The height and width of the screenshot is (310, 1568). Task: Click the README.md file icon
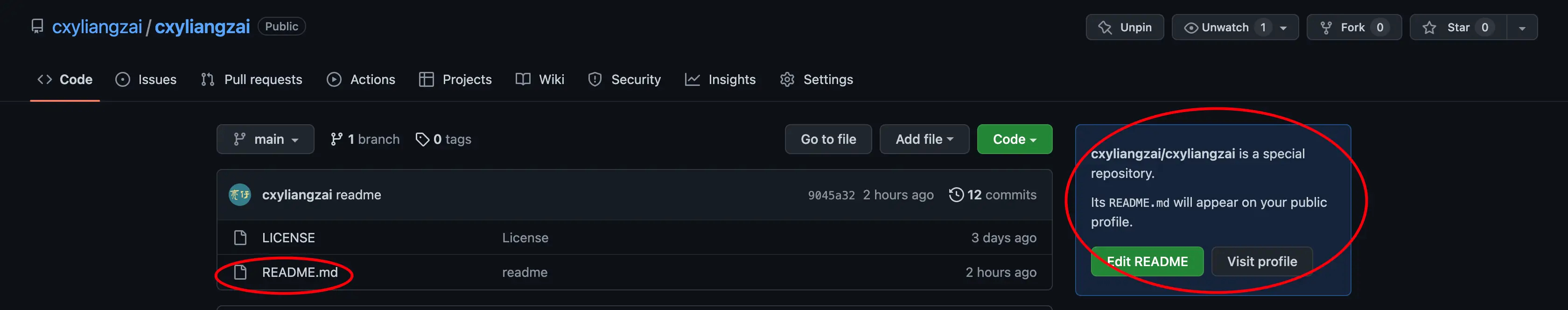pyautogui.click(x=240, y=272)
